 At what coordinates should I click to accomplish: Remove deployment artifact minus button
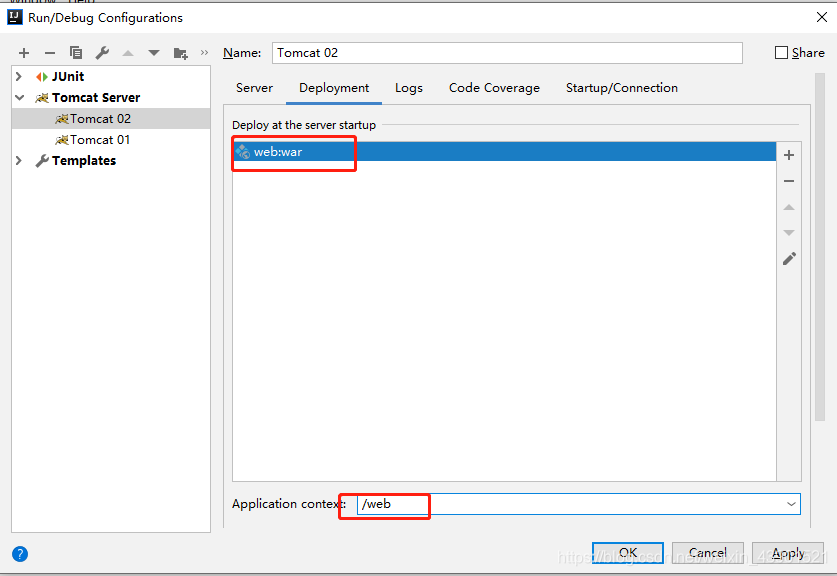coord(789,181)
